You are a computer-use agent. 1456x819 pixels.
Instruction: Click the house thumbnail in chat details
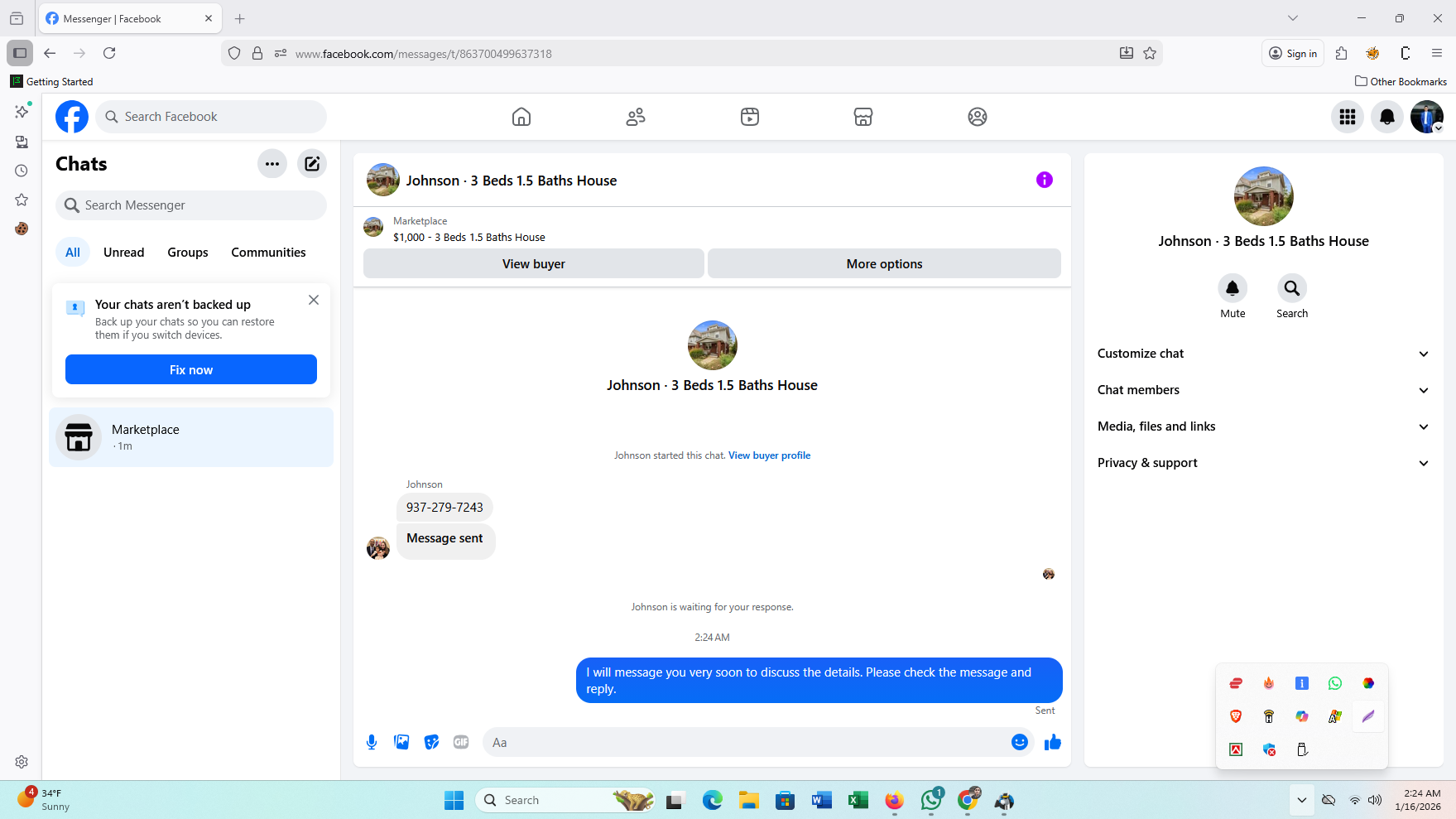[x=1263, y=196]
